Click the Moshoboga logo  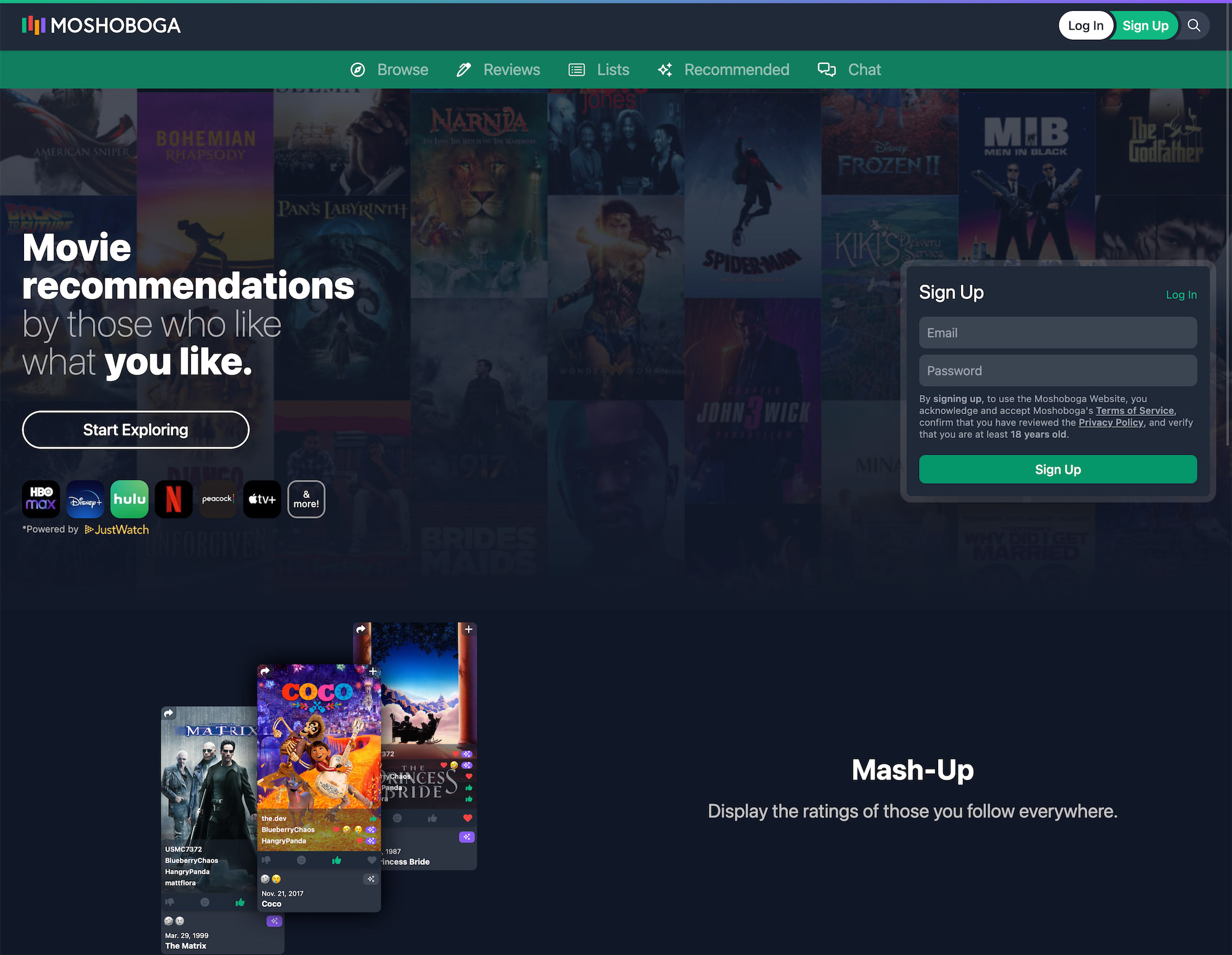pyautogui.click(x=102, y=25)
